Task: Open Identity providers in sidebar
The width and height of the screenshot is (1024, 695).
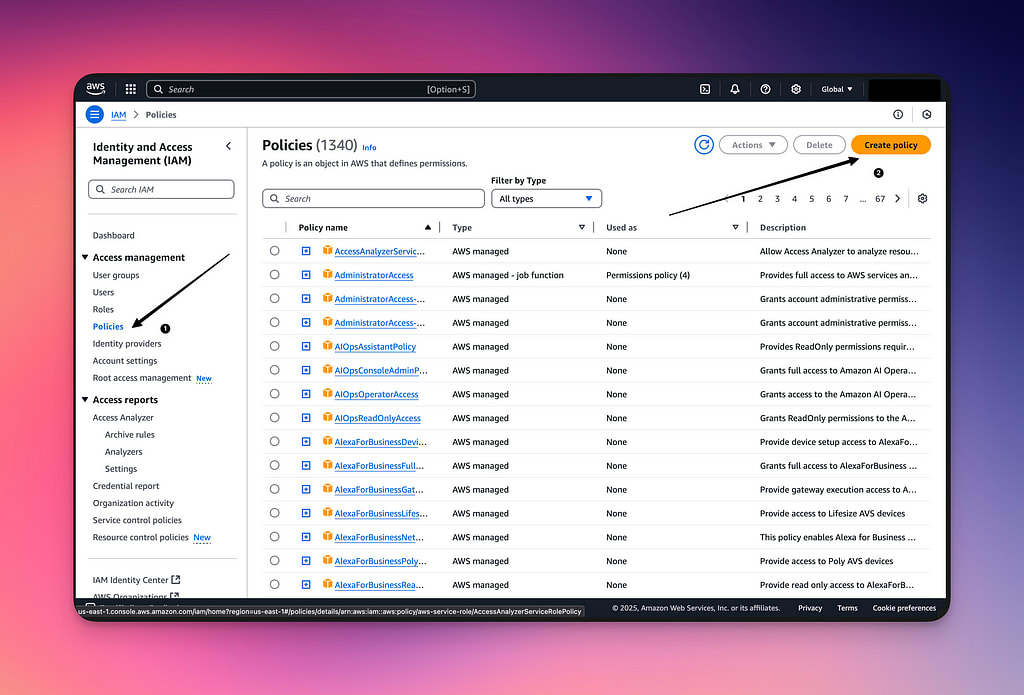Action: tap(127, 344)
